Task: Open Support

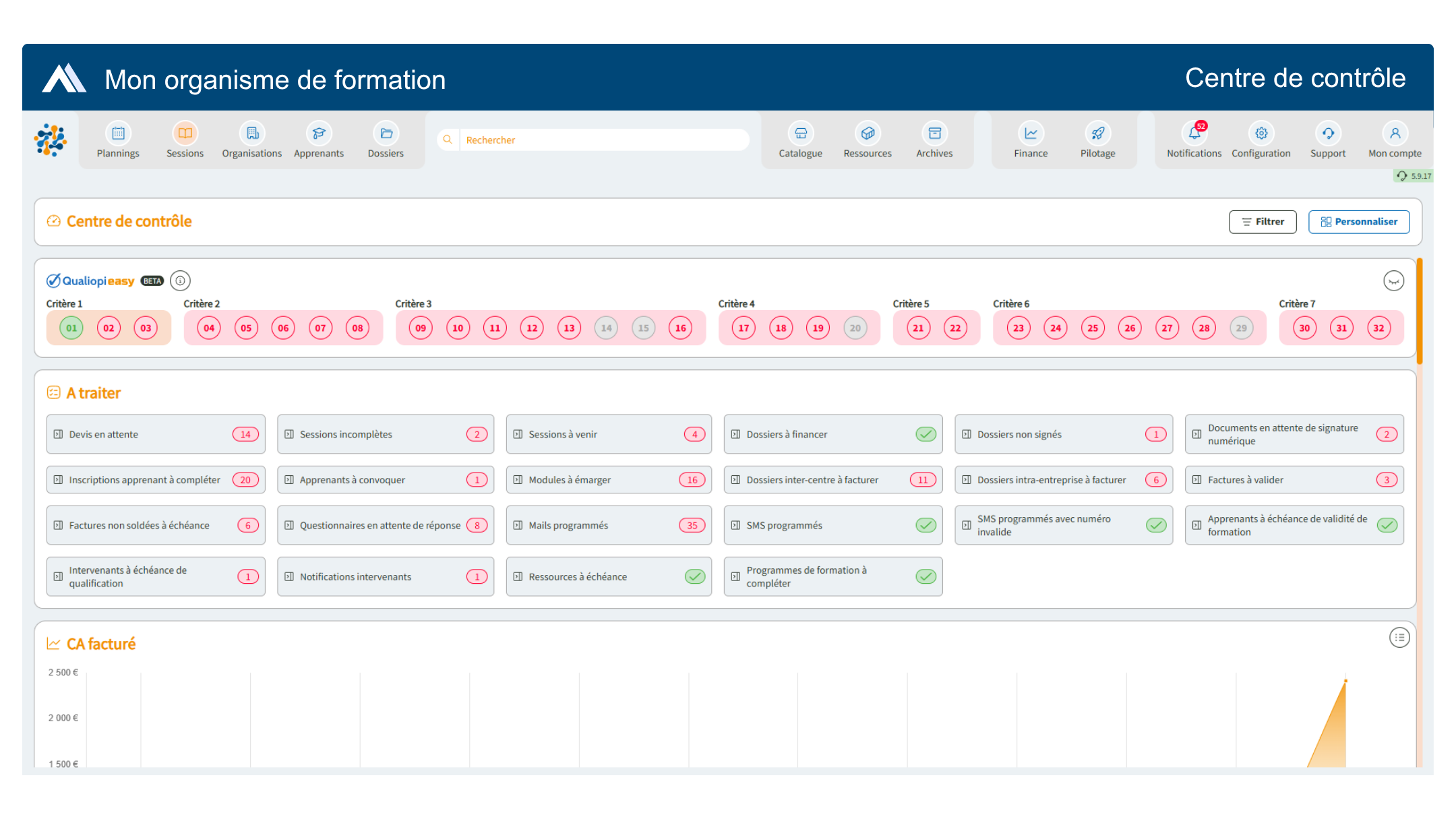Action: (1328, 140)
